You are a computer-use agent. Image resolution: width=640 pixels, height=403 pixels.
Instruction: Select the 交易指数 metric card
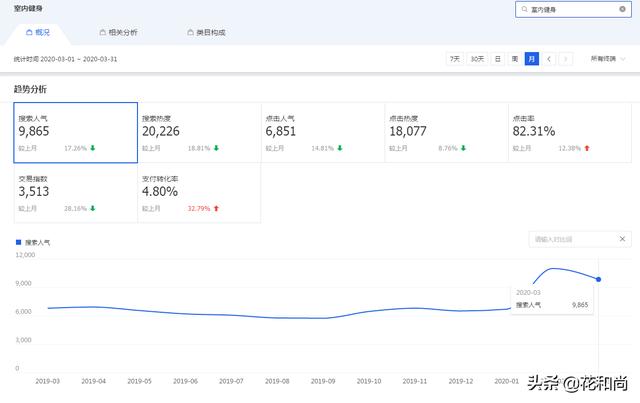click(x=76, y=193)
